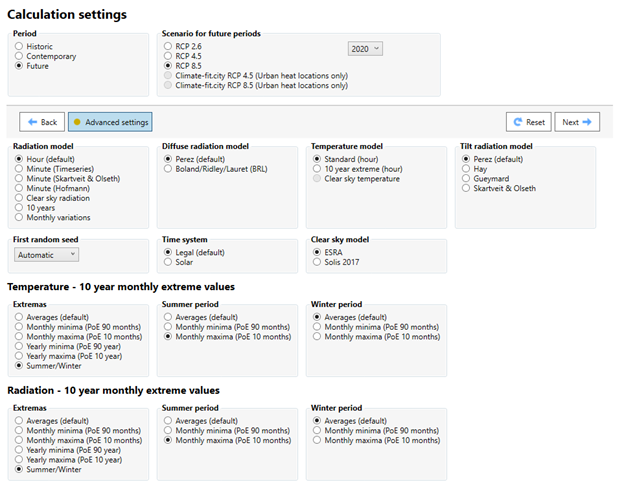Click the Back arrow button
This screenshot has width=624, height=489.
pyautogui.click(x=42, y=122)
